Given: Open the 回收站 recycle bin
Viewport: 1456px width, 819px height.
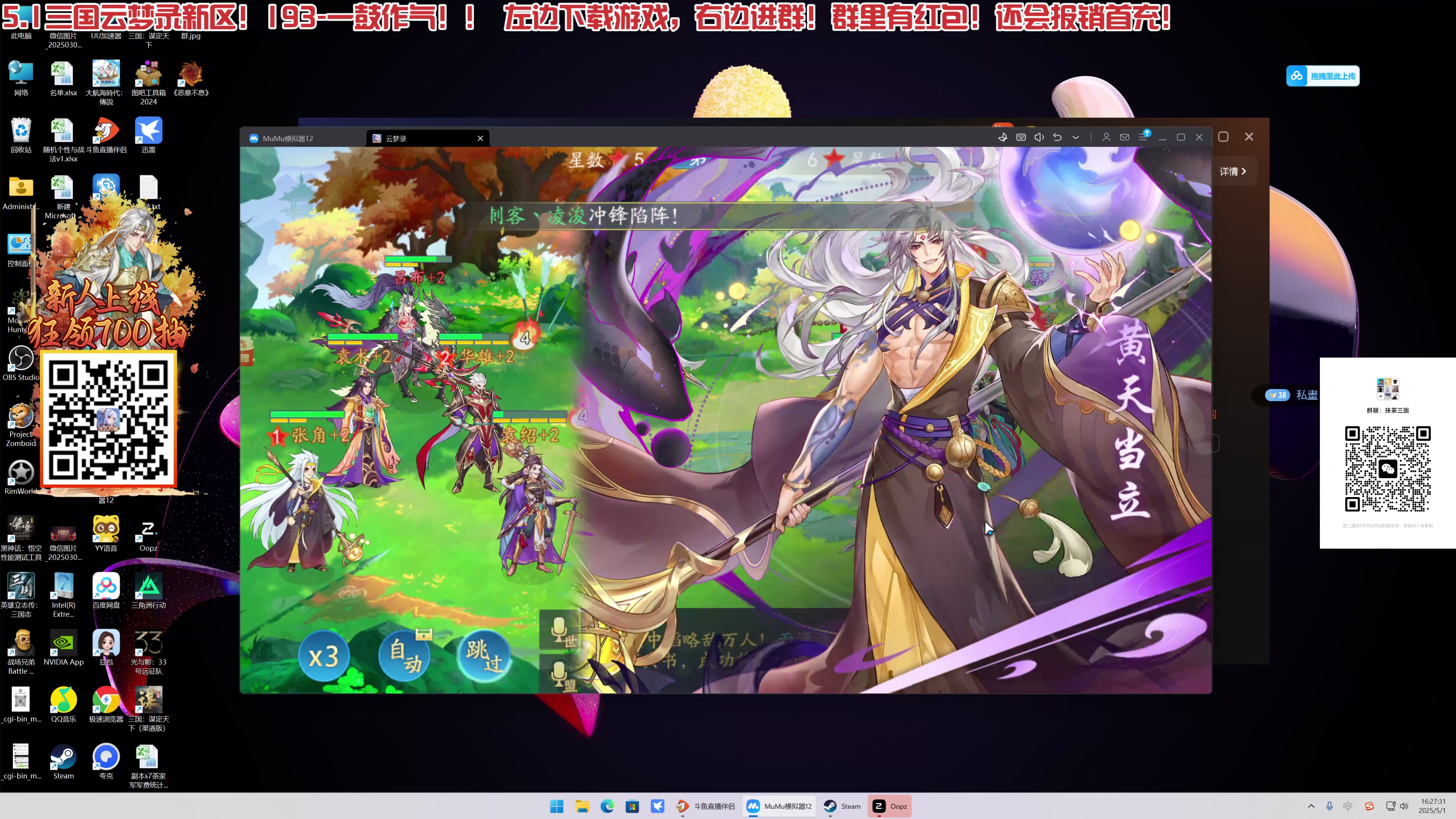Looking at the screenshot, I should pyautogui.click(x=21, y=136).
